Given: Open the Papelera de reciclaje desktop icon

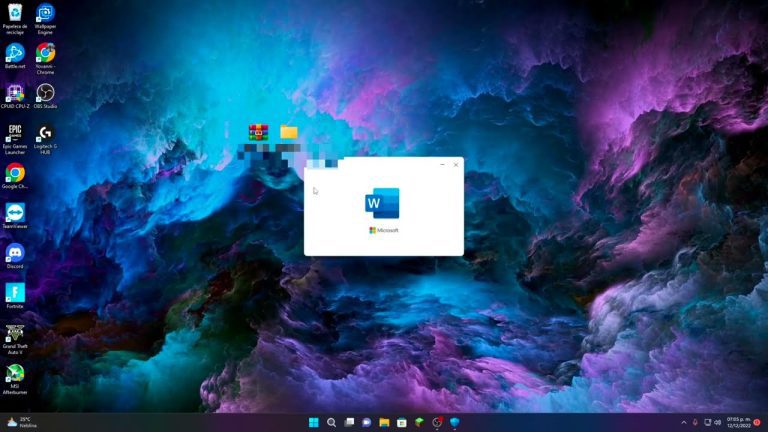Looking at the screenshot, I should pos(15,12).
